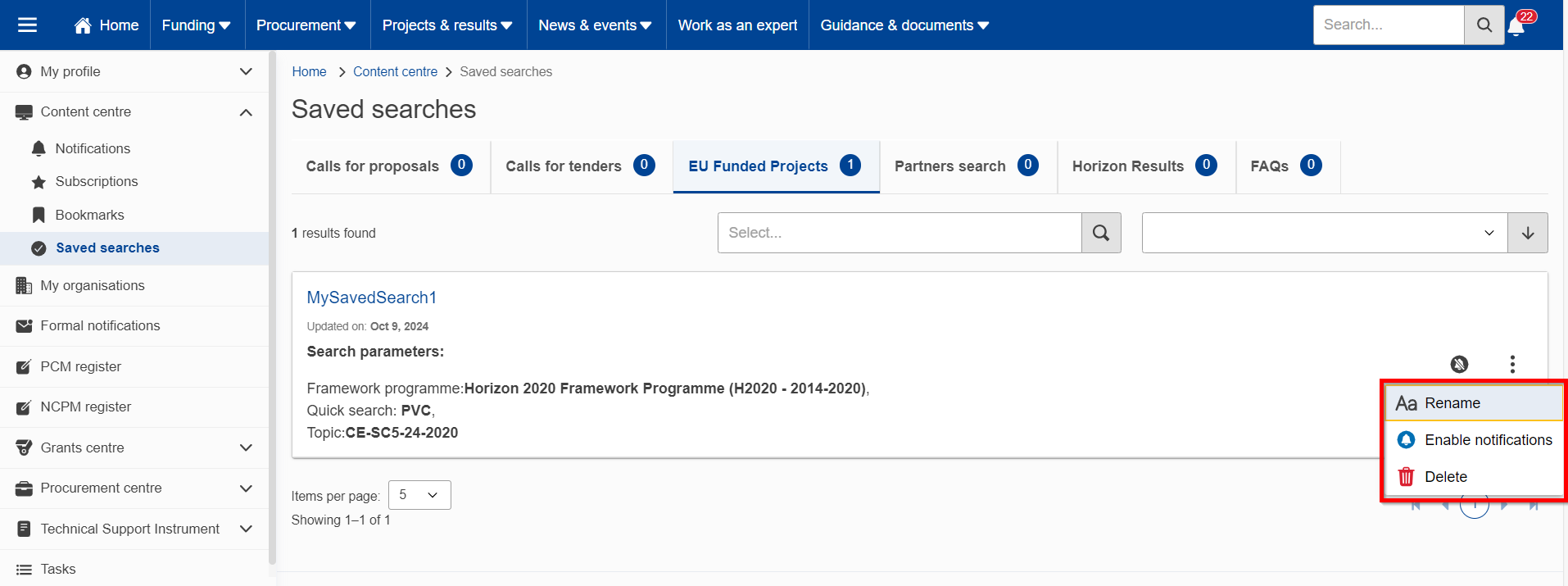Switch to Partners search tab
The image size is (1568, 586).
[968, 166]
